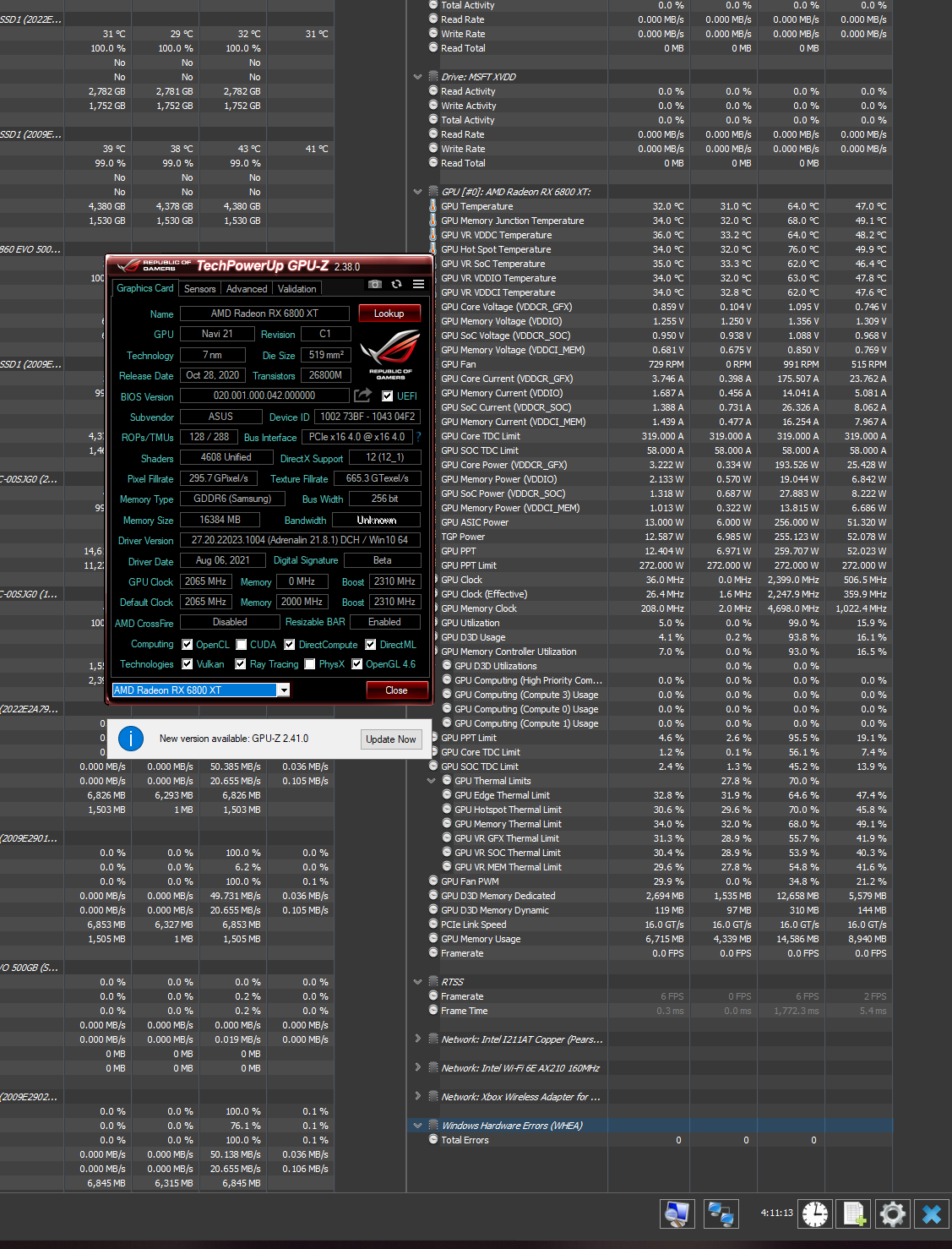This screenshot has height=1249, width=952.
Task: Click the Update Now button
Action: [391, 739]
